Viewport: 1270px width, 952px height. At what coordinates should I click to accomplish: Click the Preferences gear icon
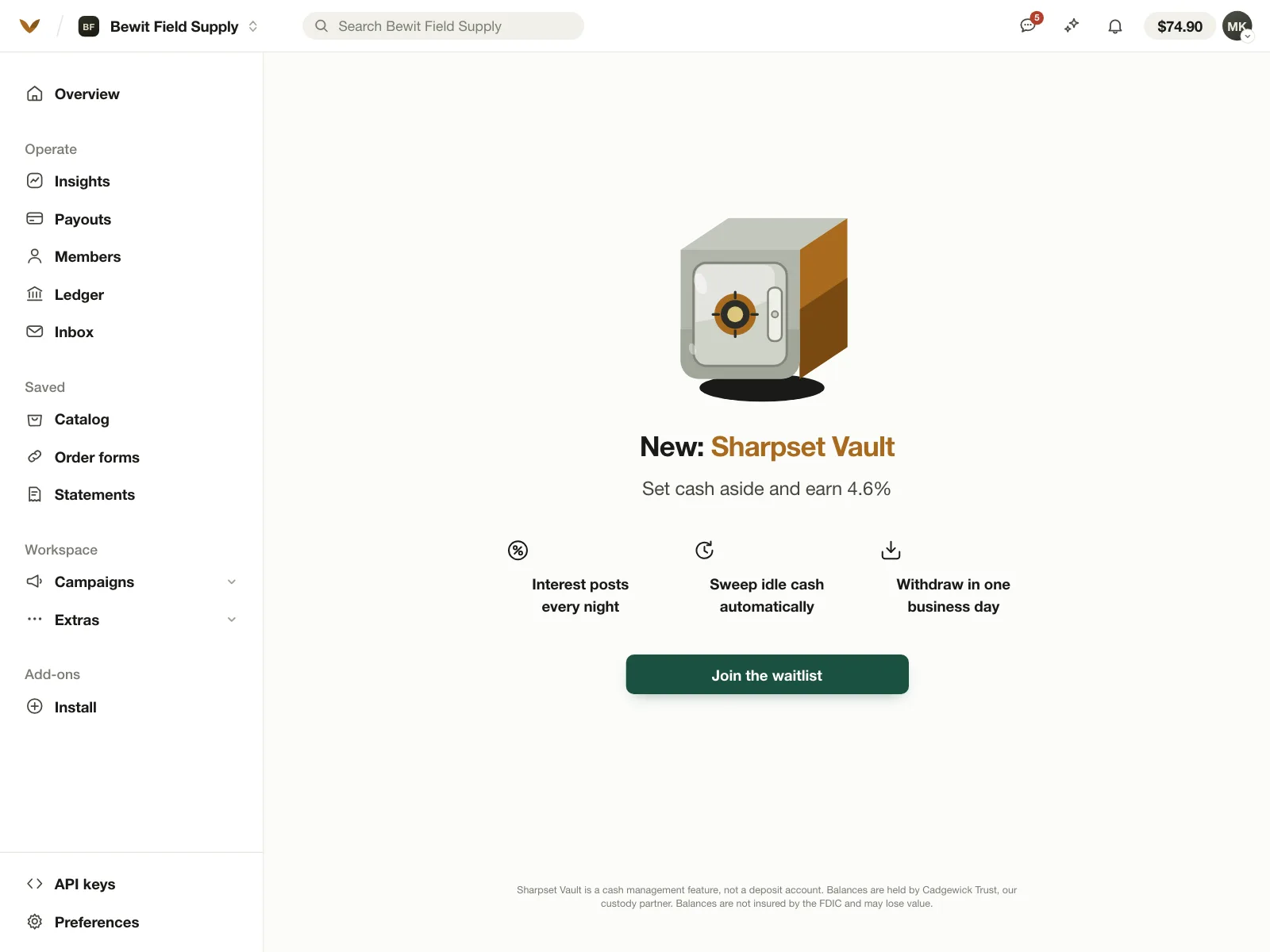coord(35,922)
